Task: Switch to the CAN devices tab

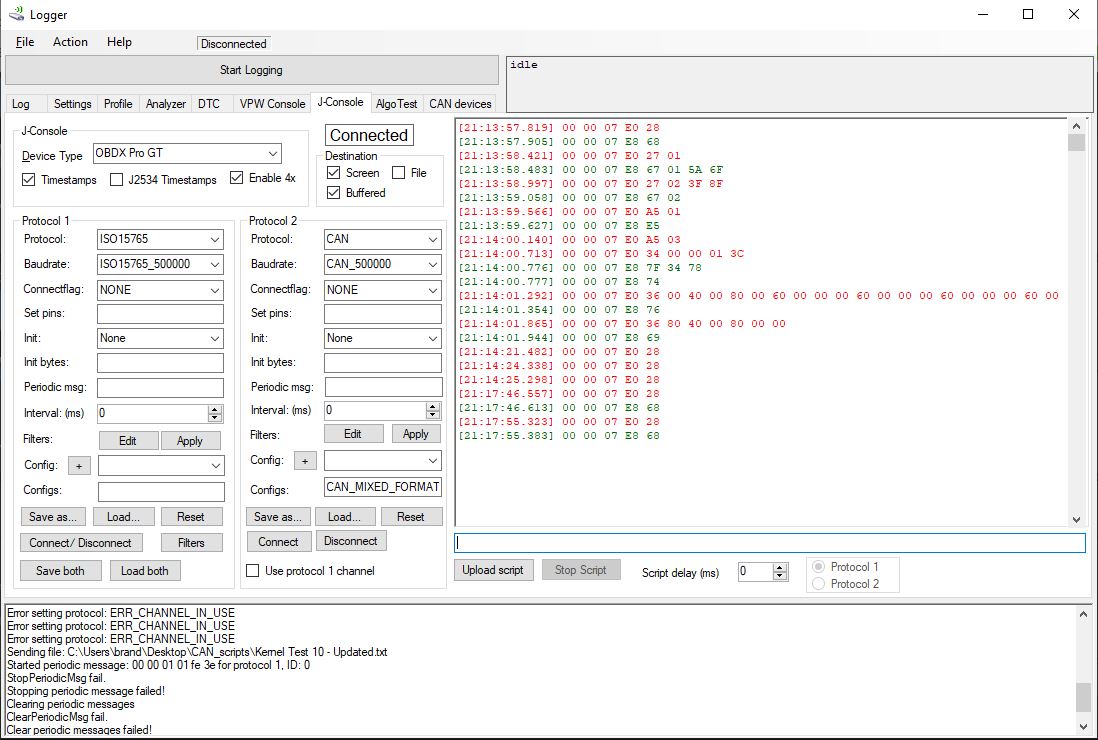Action: (460, 104)
